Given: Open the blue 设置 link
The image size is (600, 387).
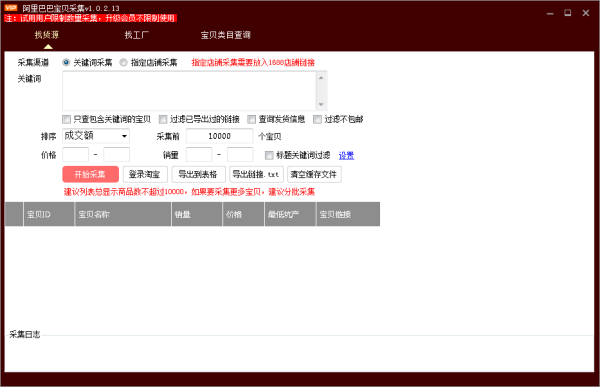Looking at the screenshot, I should click(x=346, y=155).
